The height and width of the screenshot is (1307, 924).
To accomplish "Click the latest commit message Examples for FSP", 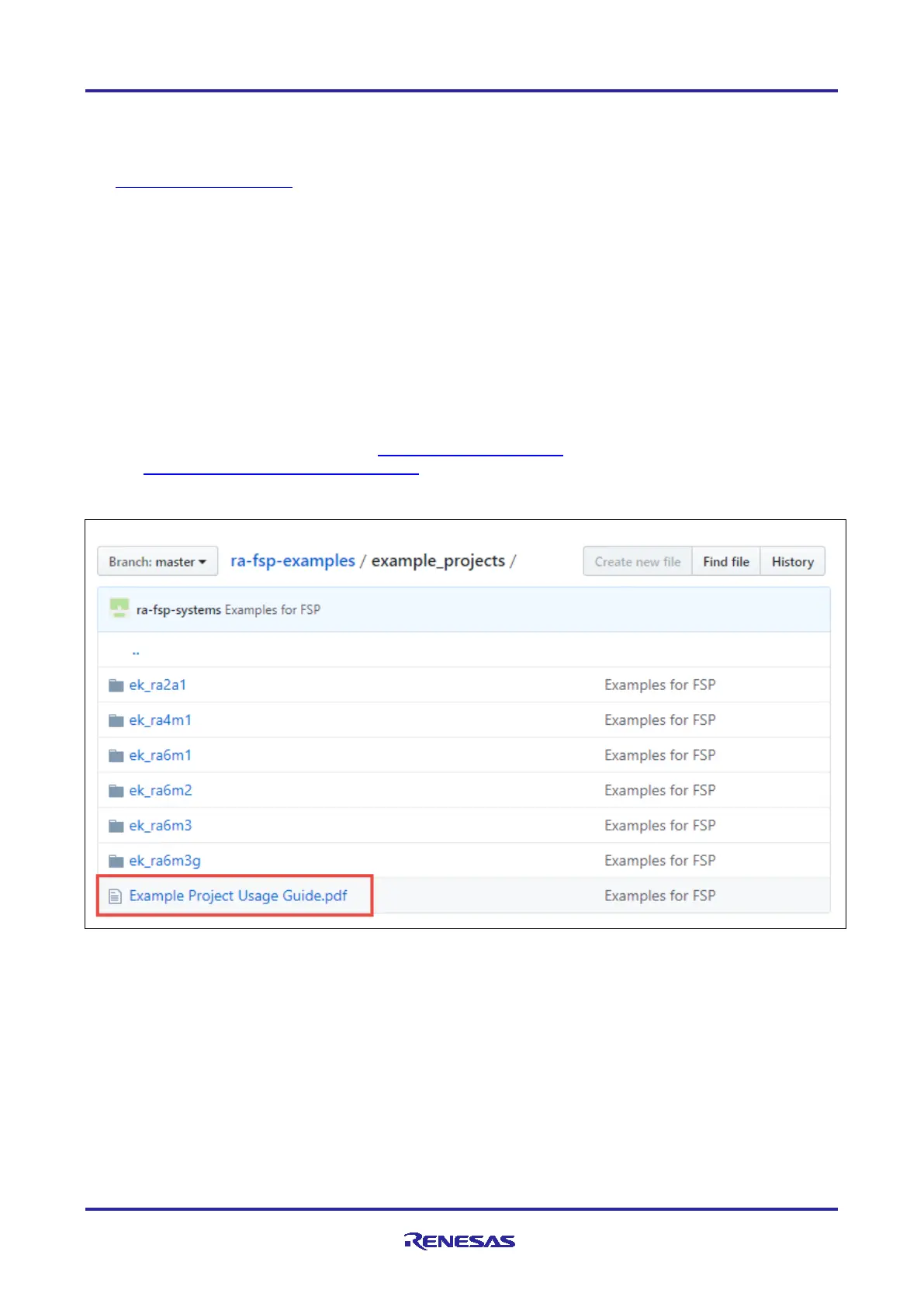I will [272, 610].
